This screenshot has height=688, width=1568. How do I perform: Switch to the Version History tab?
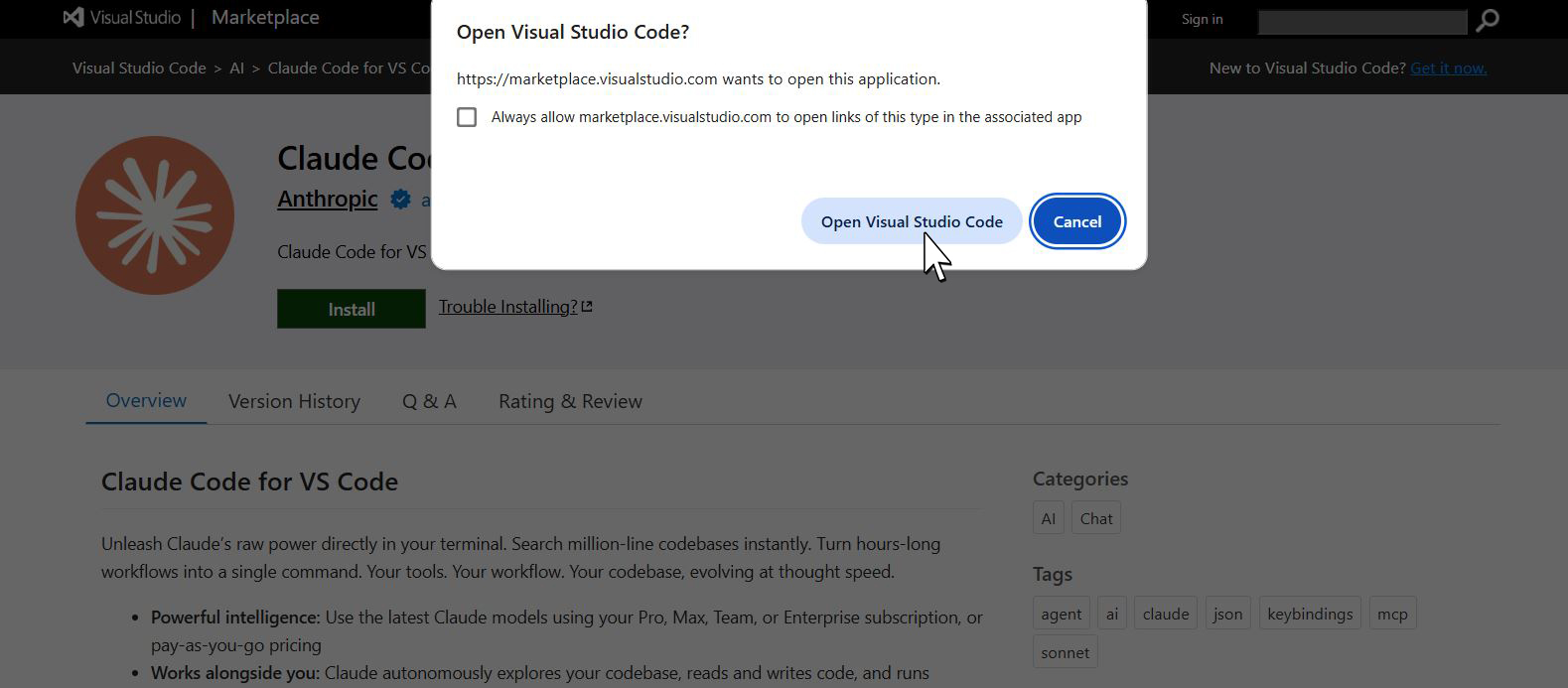294,401
